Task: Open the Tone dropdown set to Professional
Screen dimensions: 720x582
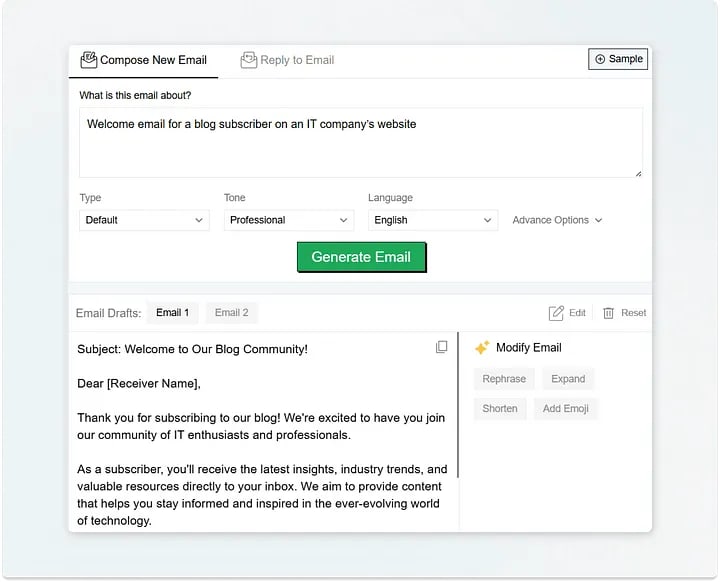Action: point(288,220)
